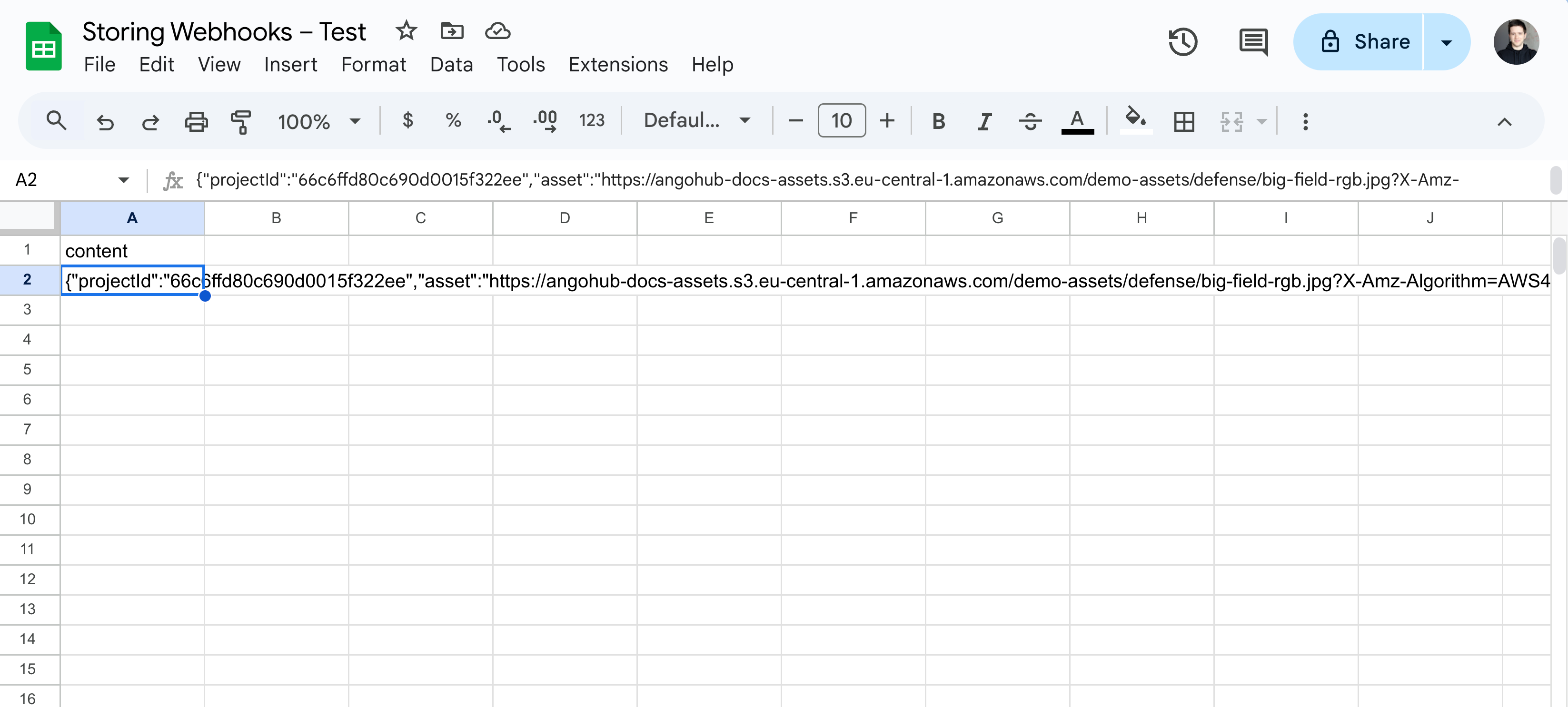Open the Share options dropdown arrow
Image resolution: width=1568 pixels, height=707 pixels.
point(1446,42)
